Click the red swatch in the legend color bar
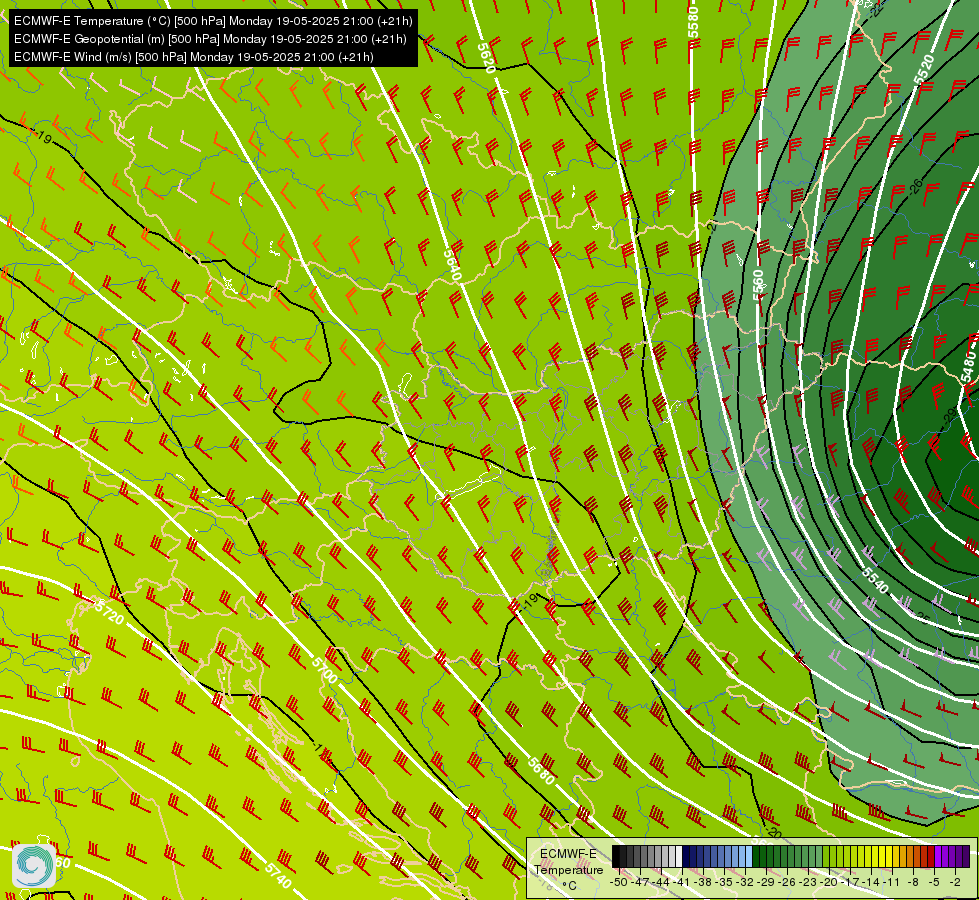Viewport: 979px width, 900px height. point(931,856)
